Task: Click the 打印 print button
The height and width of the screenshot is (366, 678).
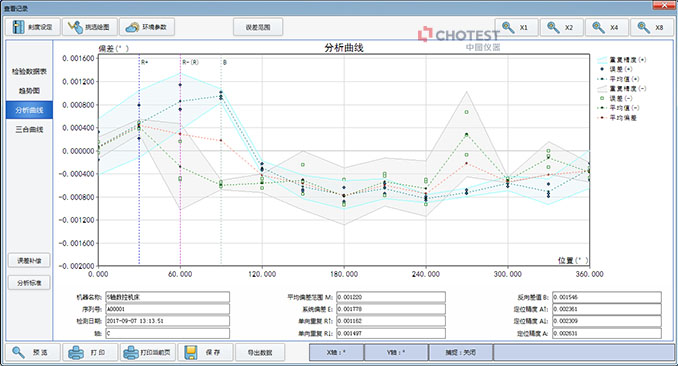Action: coord(90,352)
